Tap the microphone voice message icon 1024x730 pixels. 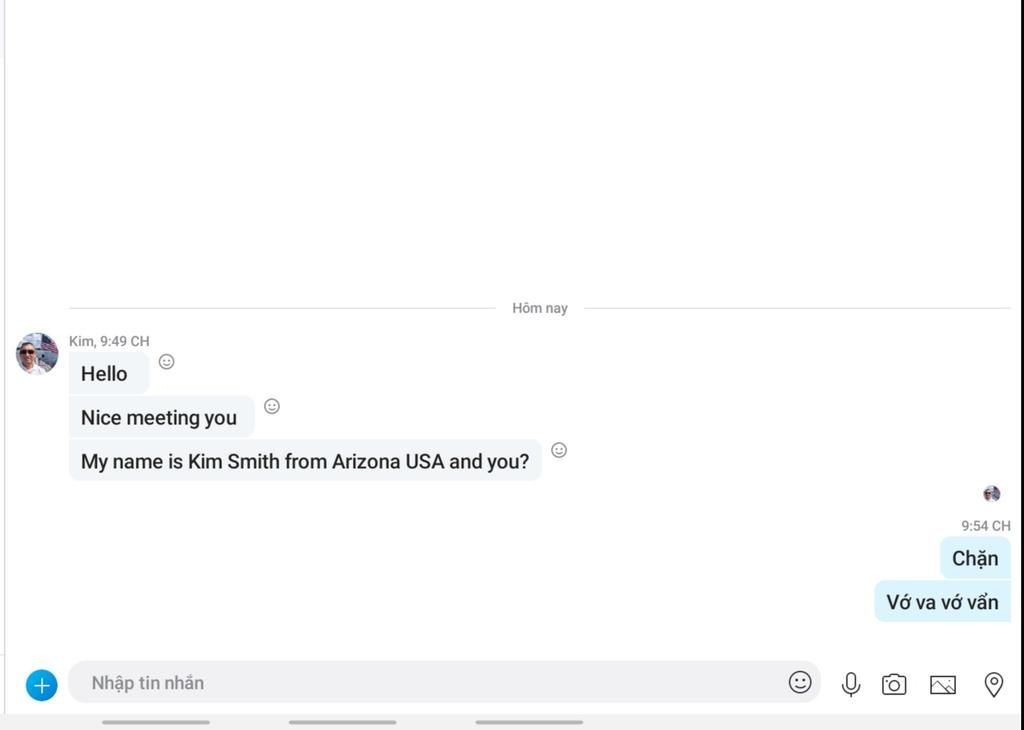click(850, 684)
